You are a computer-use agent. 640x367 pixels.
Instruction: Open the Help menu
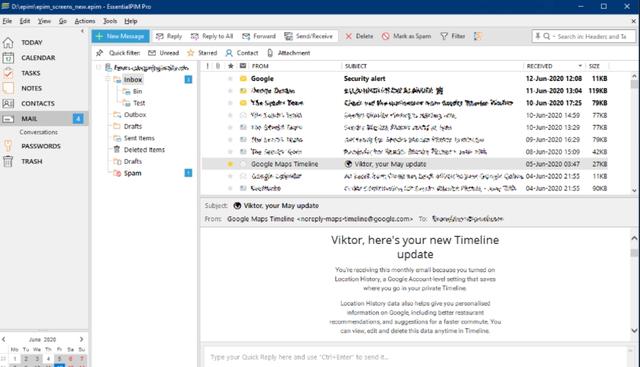[x=131, y=21]
